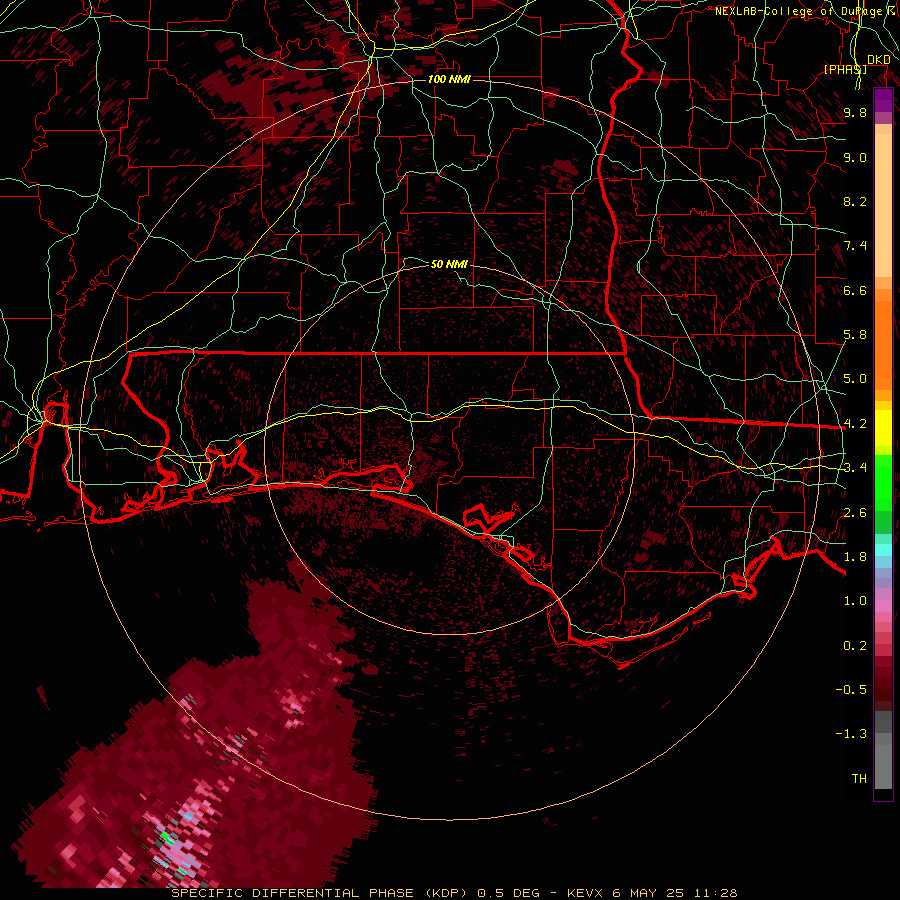Click the bright yellow band of the color bar

click(883, 428)
